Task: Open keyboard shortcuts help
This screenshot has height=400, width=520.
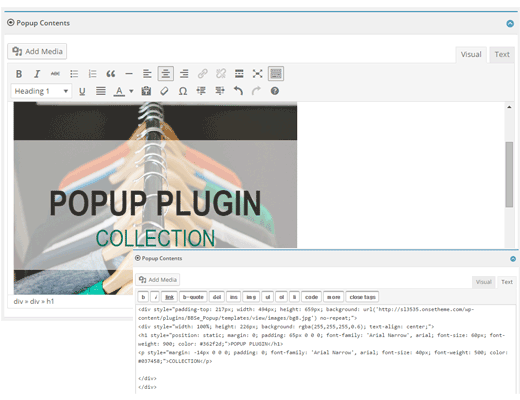Action: pyautogui.click(x=275, y=91)
